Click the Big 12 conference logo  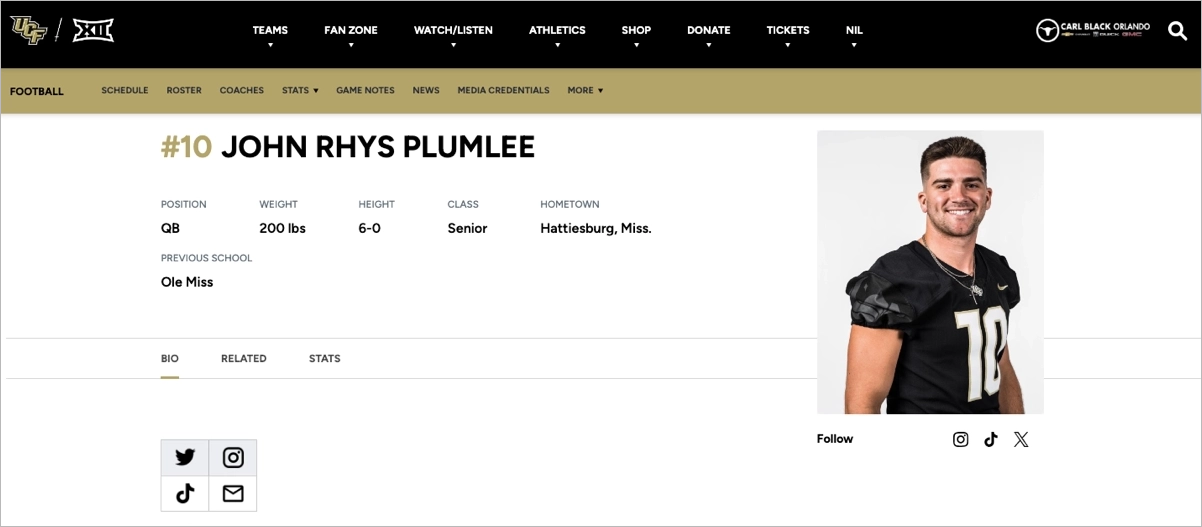[93, 31]
